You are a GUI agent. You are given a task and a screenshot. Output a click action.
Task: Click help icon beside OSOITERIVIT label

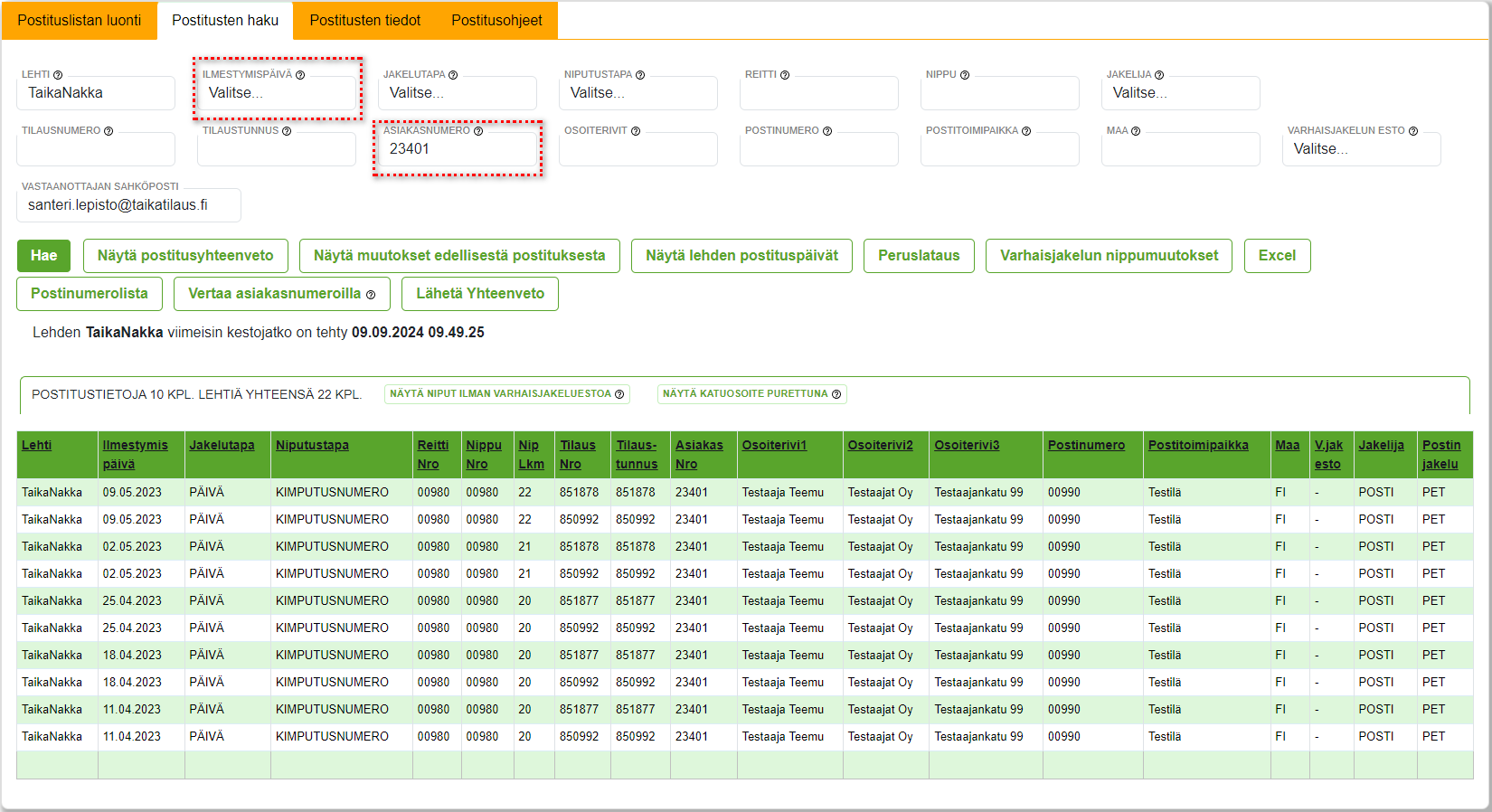(636, 131)
